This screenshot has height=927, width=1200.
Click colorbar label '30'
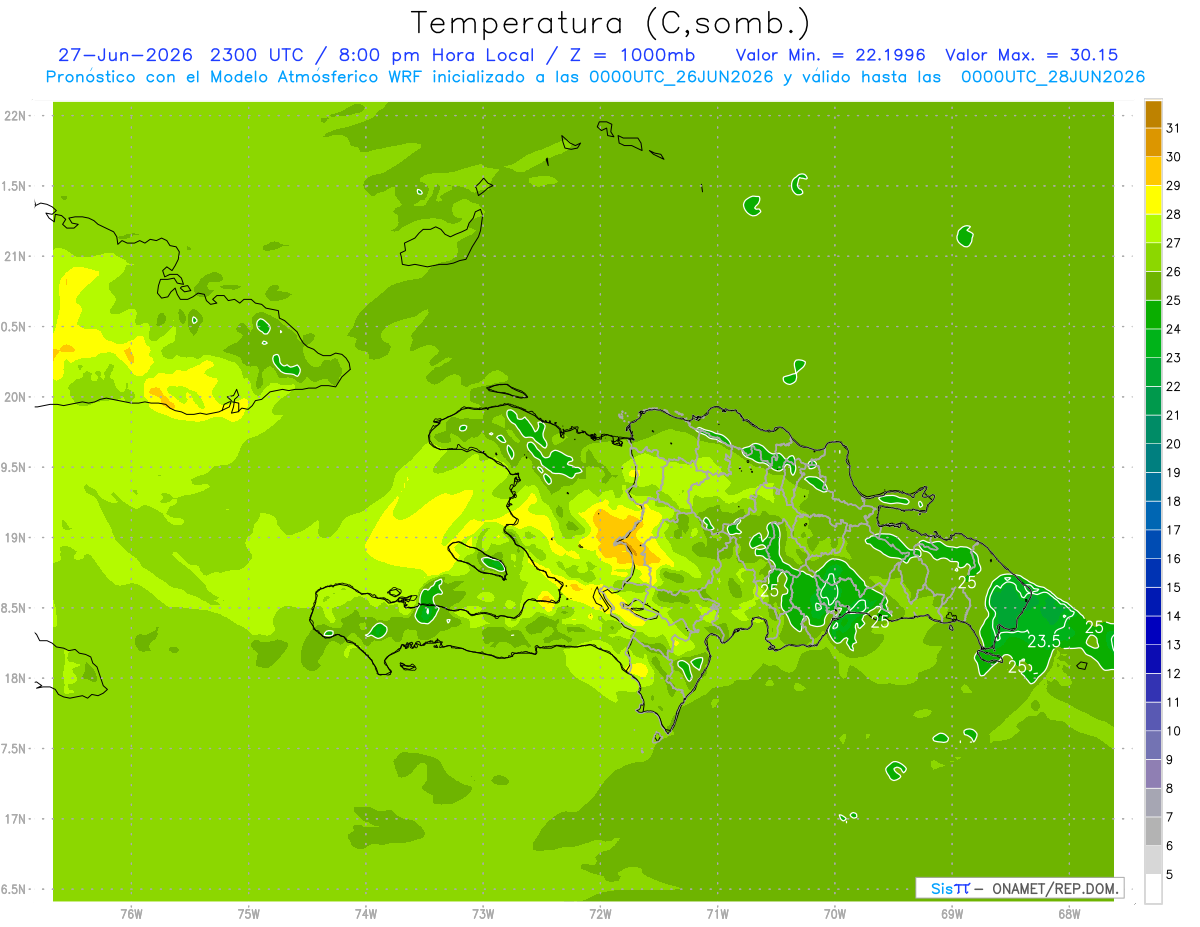1174,157
